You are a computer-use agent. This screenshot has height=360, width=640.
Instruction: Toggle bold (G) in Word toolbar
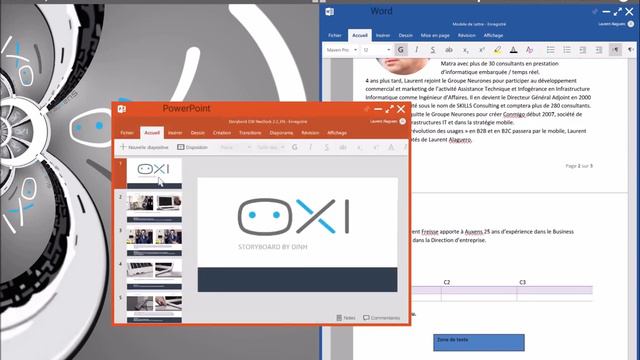tap(401, 50)
